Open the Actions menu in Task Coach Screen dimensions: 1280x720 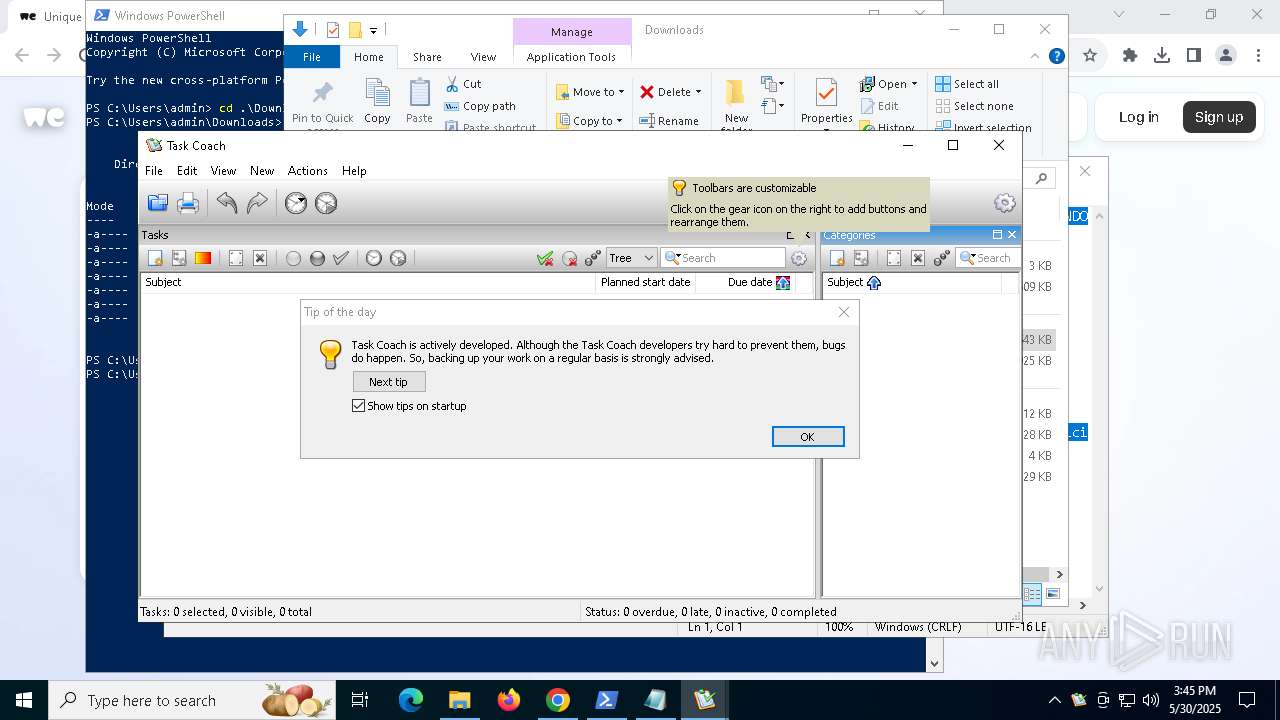[x=308, y=171]
